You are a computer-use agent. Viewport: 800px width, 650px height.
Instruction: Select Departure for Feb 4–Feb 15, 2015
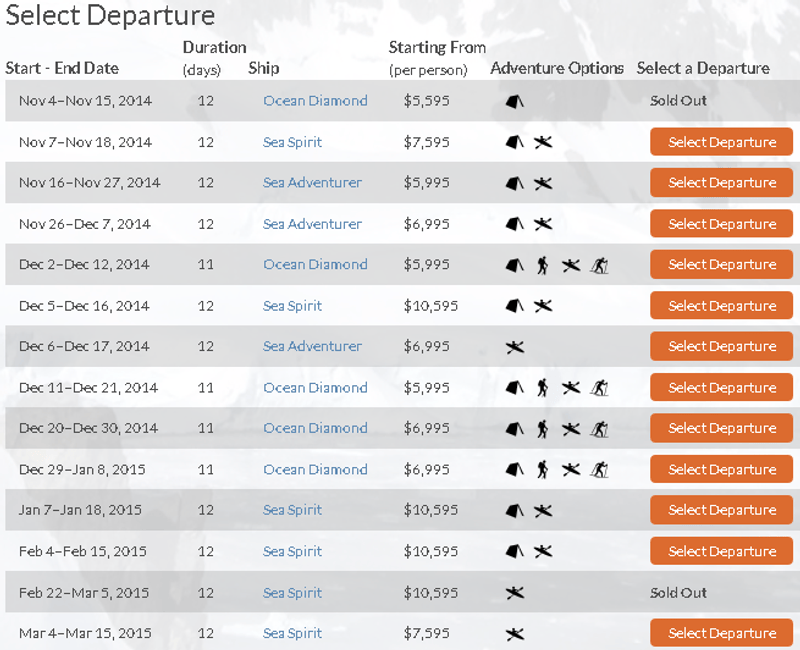721,551
